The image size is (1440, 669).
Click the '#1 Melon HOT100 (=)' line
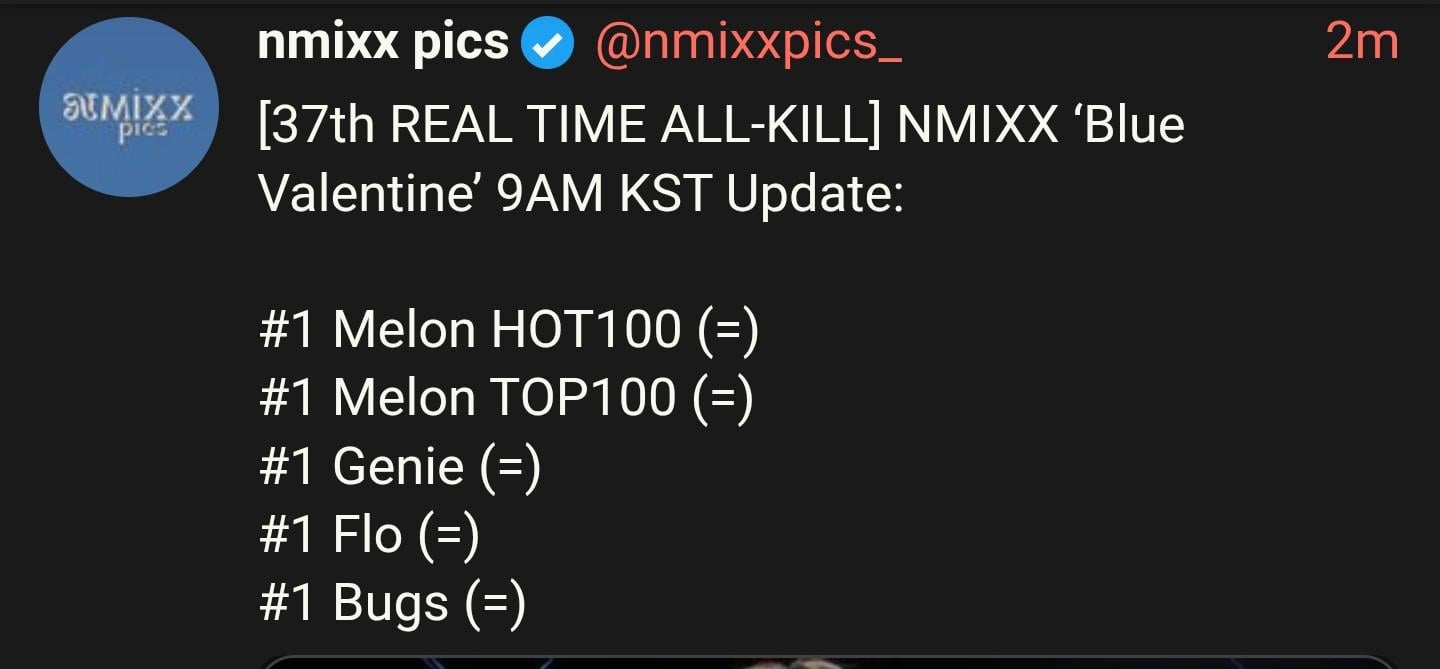tap(508, 329)
